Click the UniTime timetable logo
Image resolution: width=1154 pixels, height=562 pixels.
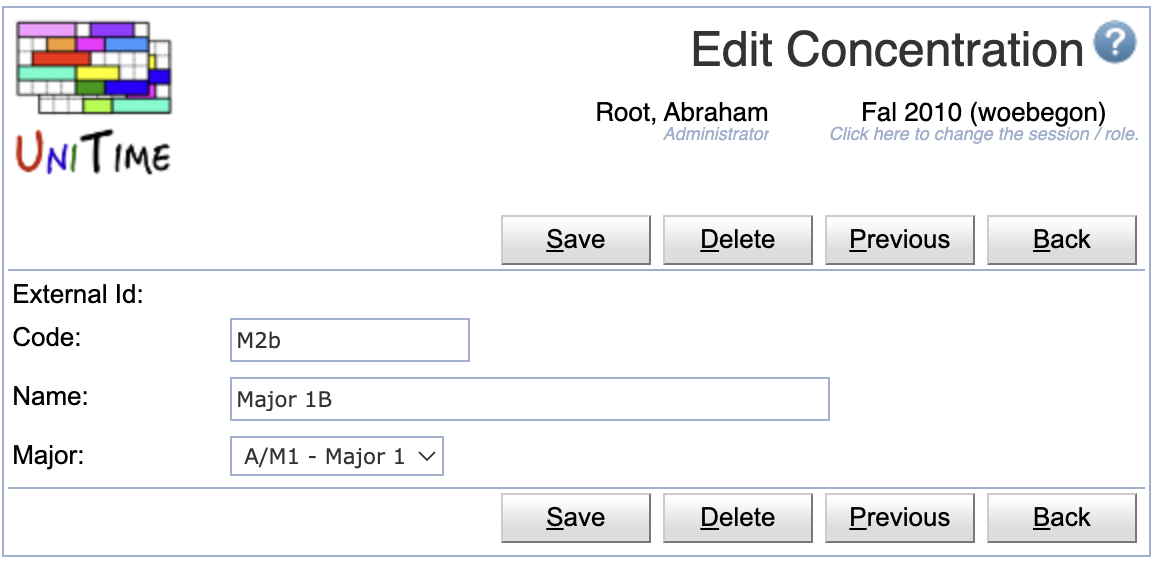coord(94,68)
